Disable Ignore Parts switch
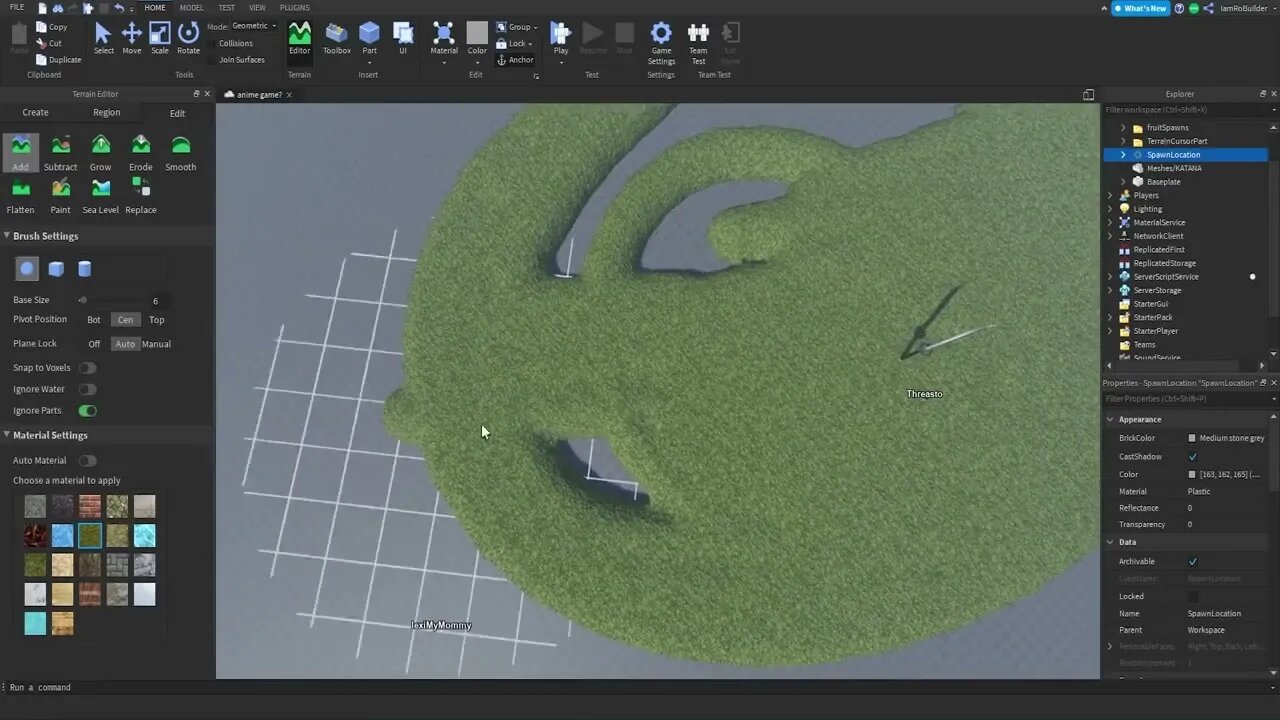Image resolution: width=1280 pixels, height=720 pixels. click(88, 410)
